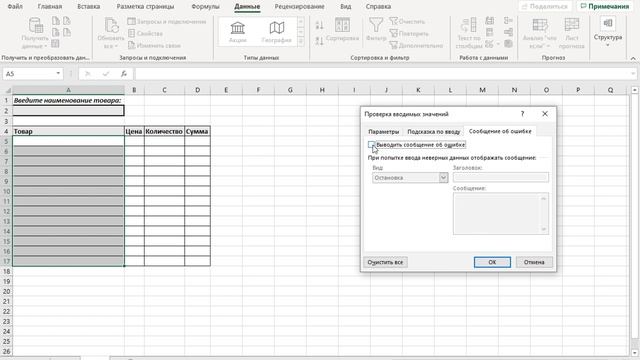Open the Файл menu tab
Image resolution: width=640 pixels, height=360 pixels.
tap(15, 7)
